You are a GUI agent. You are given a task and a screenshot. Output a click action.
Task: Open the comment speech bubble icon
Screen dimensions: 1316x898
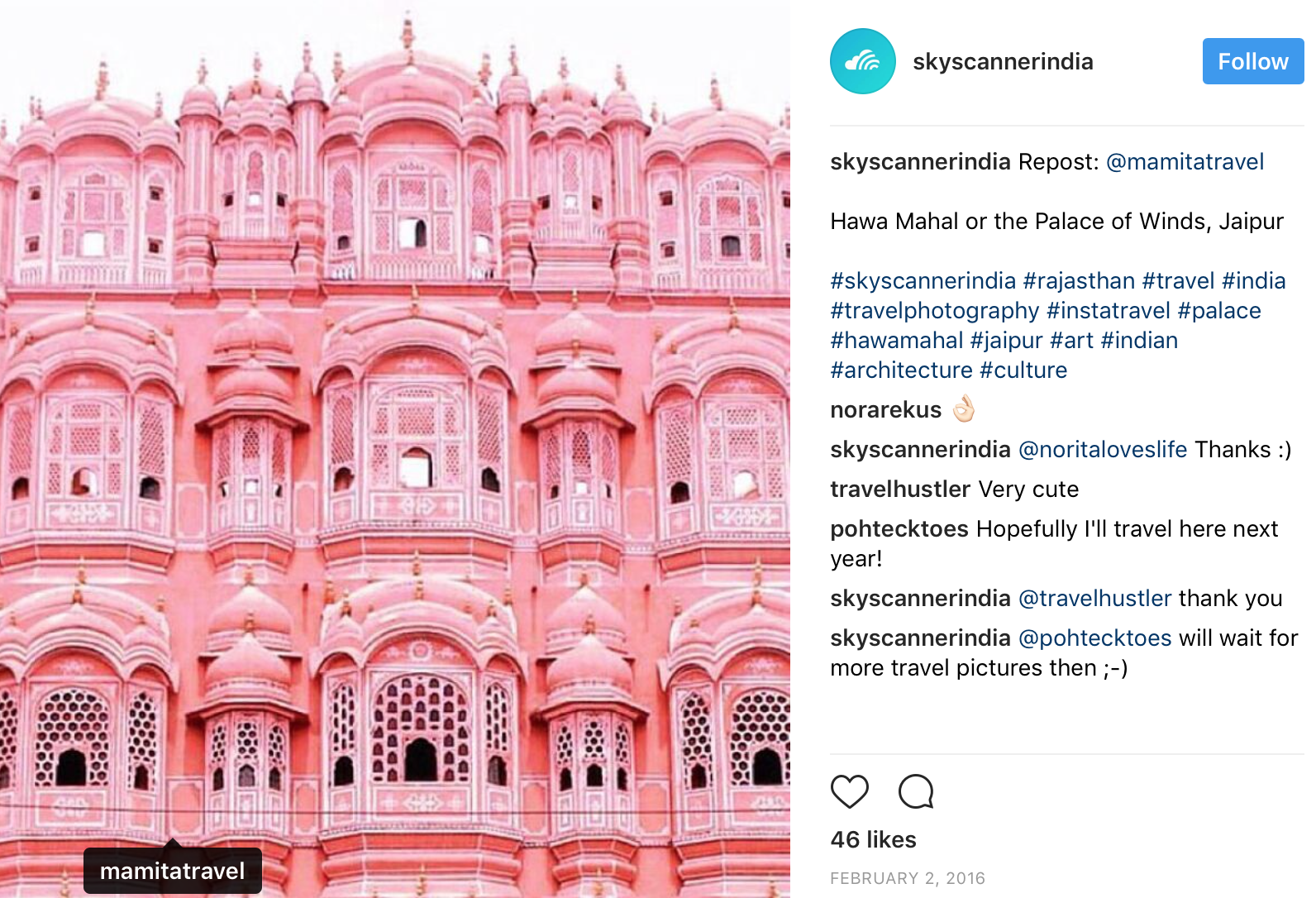(916, 791)
